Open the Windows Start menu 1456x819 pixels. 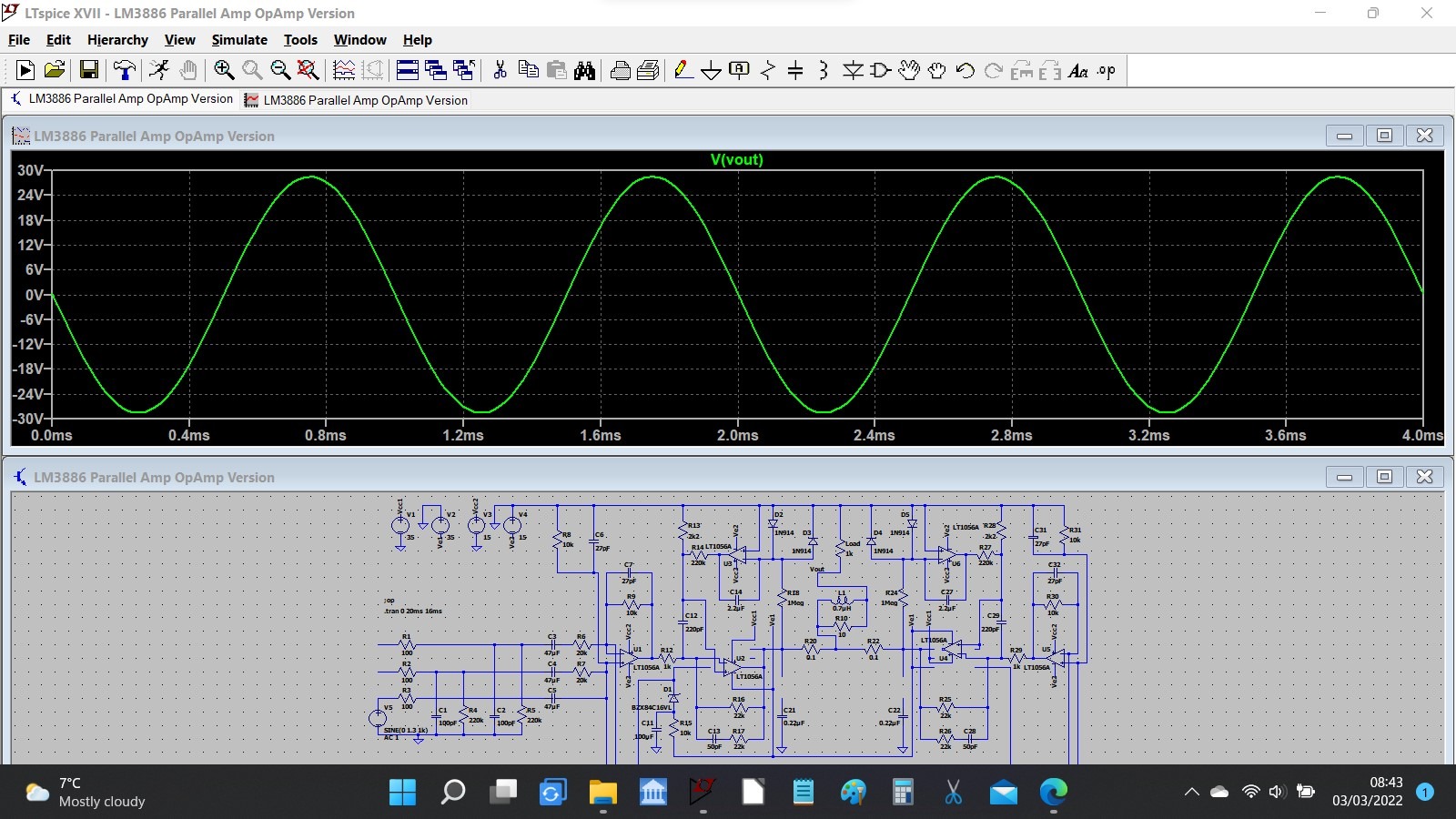(x=402, y=792)
